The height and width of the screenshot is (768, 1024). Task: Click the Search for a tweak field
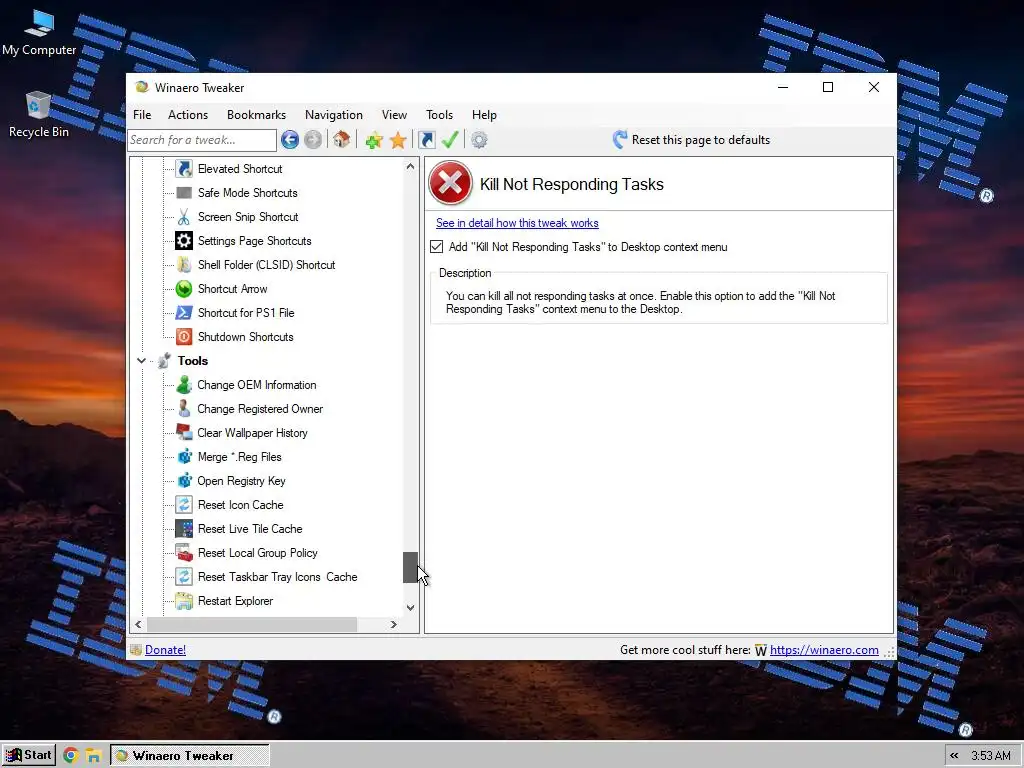tap(202, 140)
